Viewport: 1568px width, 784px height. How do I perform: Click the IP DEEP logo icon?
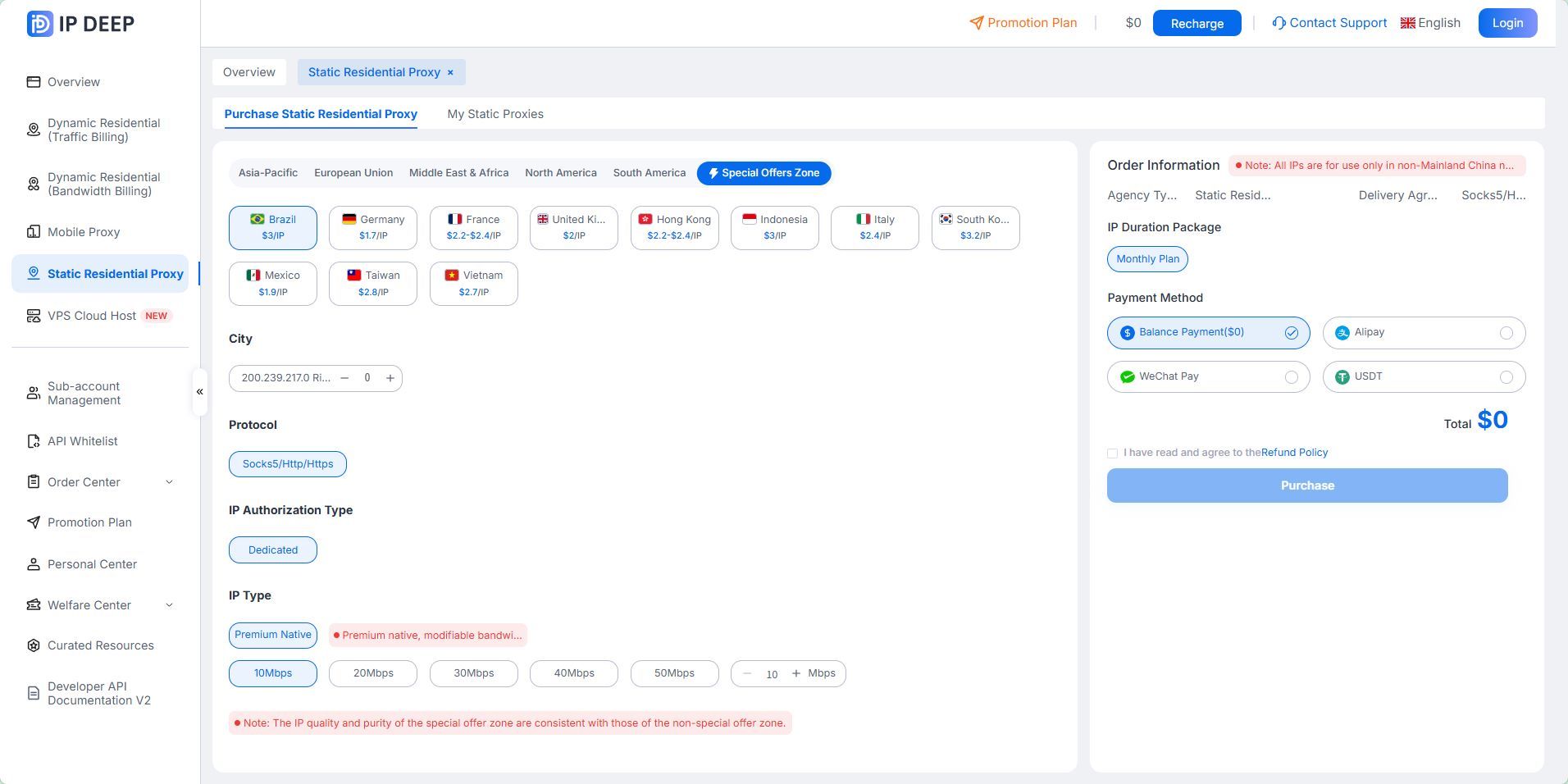(39, 24)
